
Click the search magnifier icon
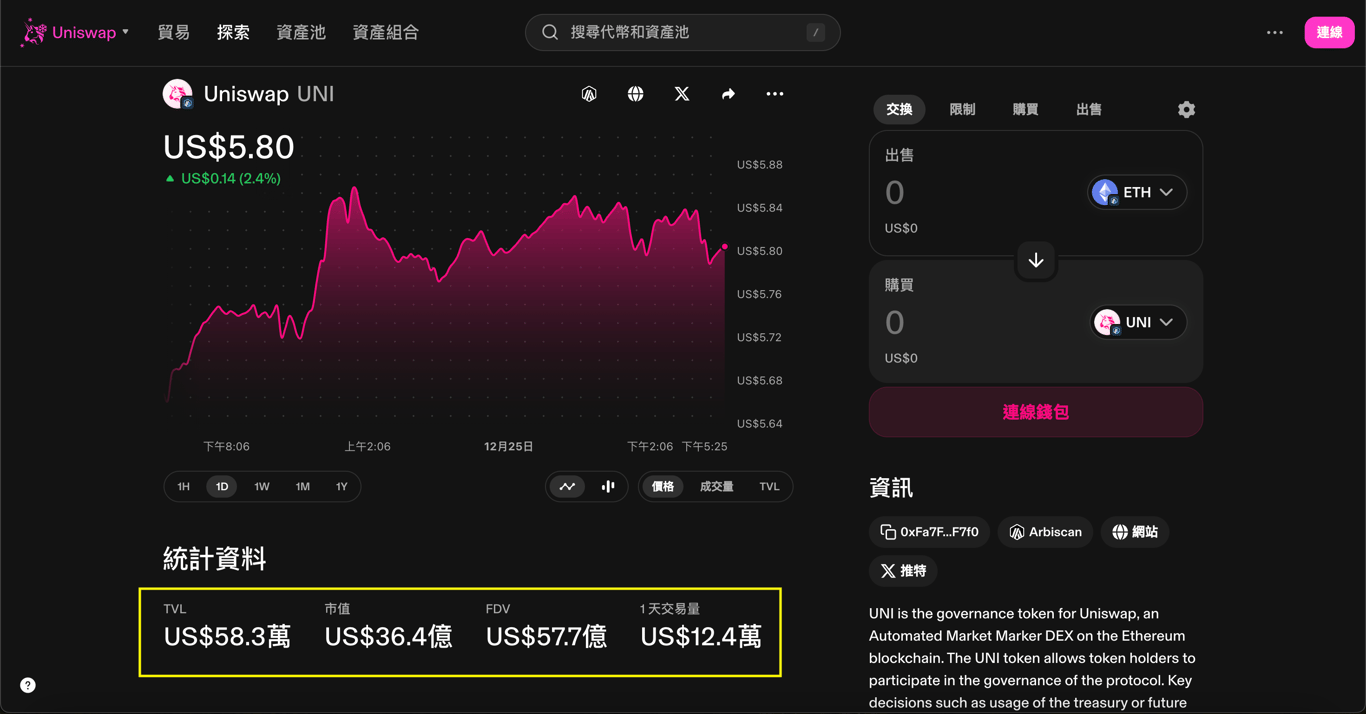tap(550, 32)
